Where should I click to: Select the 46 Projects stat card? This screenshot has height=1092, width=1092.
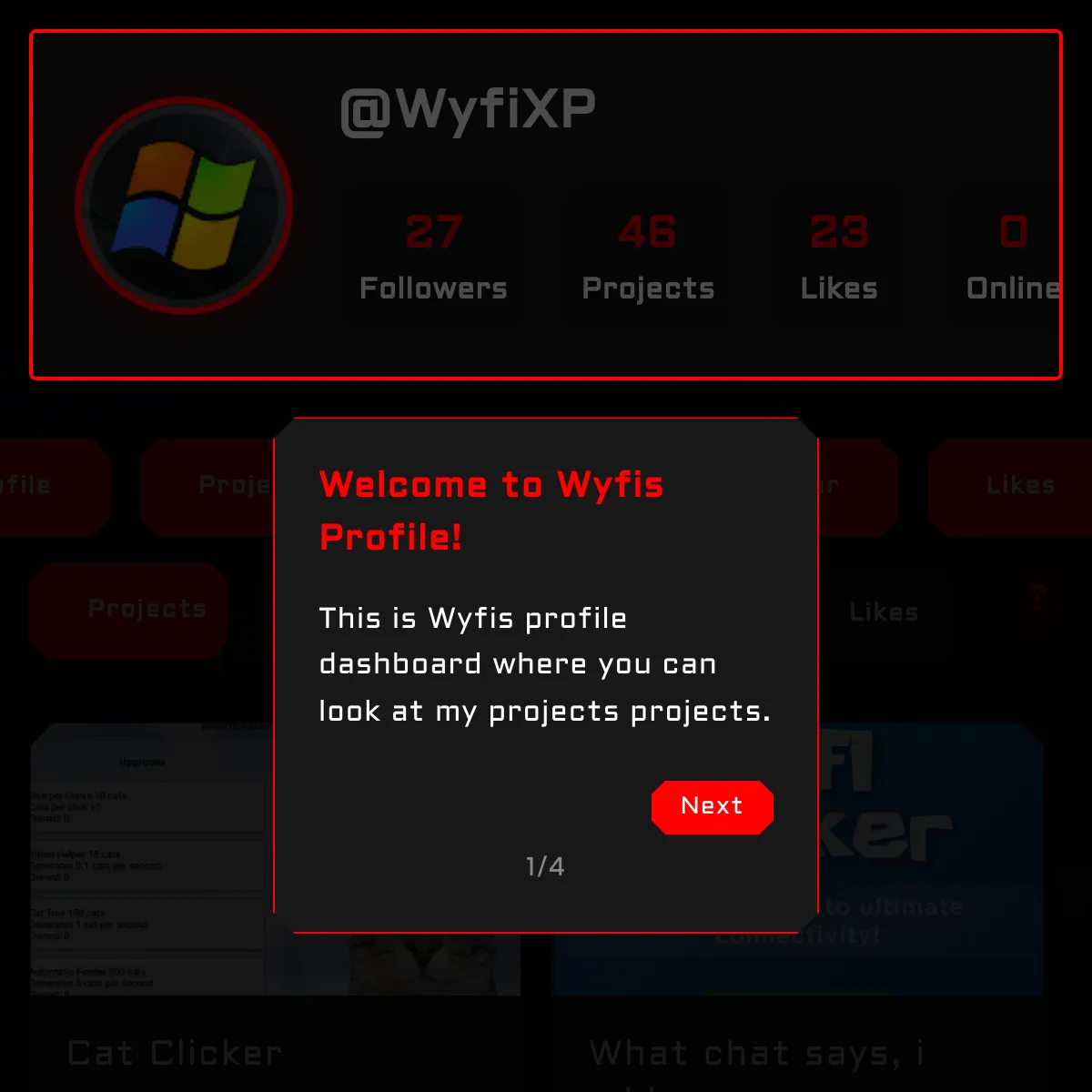click(648, 258)
